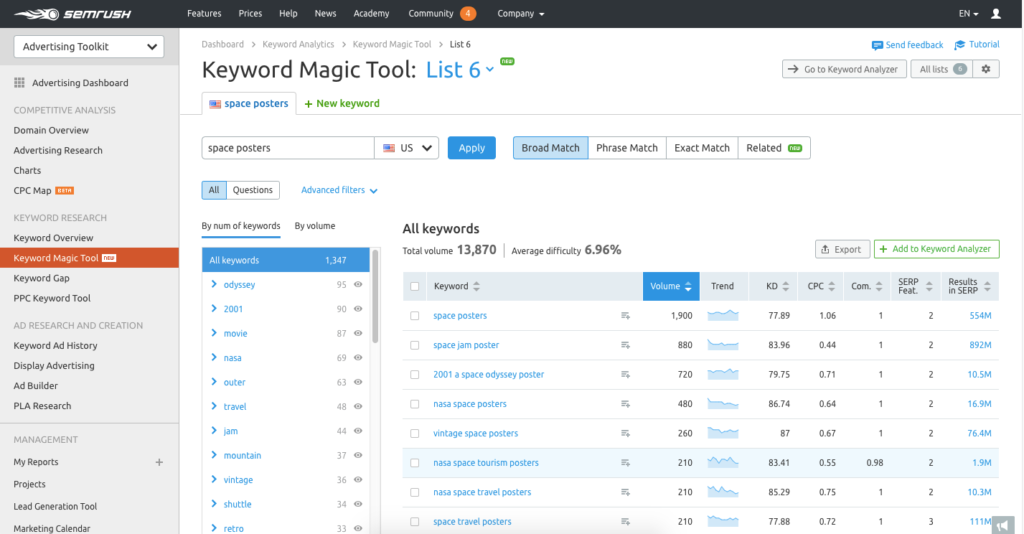This screenshot has width=1024, height=534.
Task: Click add-to-list icon for nasa space tourism posters
Action: coord(625,463)
